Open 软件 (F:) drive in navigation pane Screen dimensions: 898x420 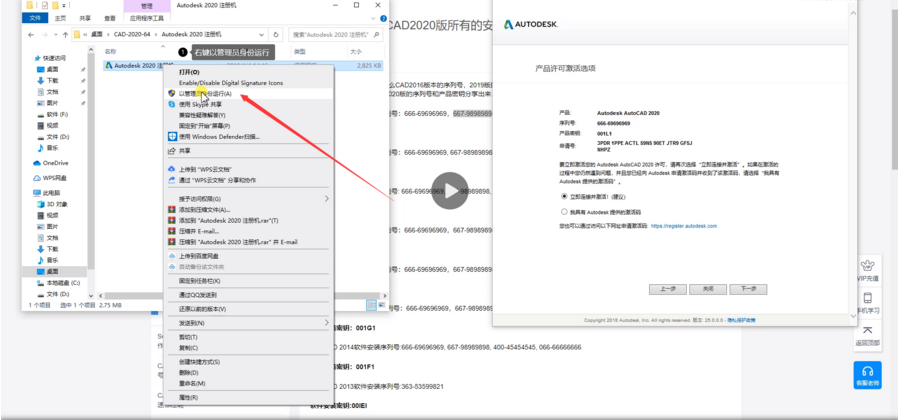pyautogui.click(x=57, y=114)
